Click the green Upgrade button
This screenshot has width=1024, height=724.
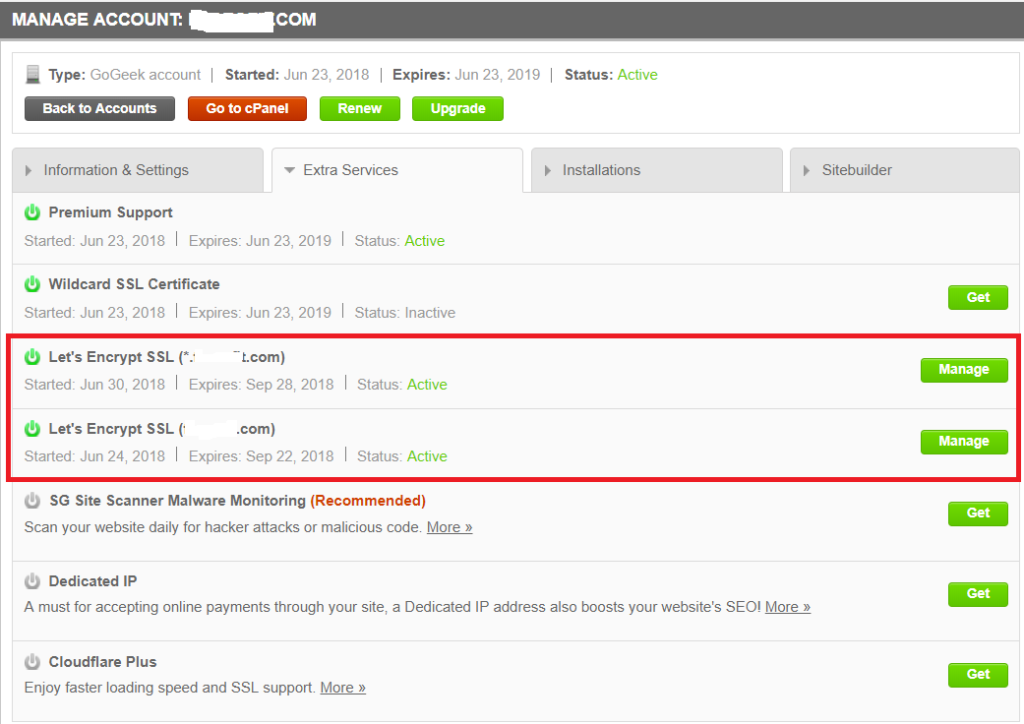pyautogui.click(x=457, y=108)
